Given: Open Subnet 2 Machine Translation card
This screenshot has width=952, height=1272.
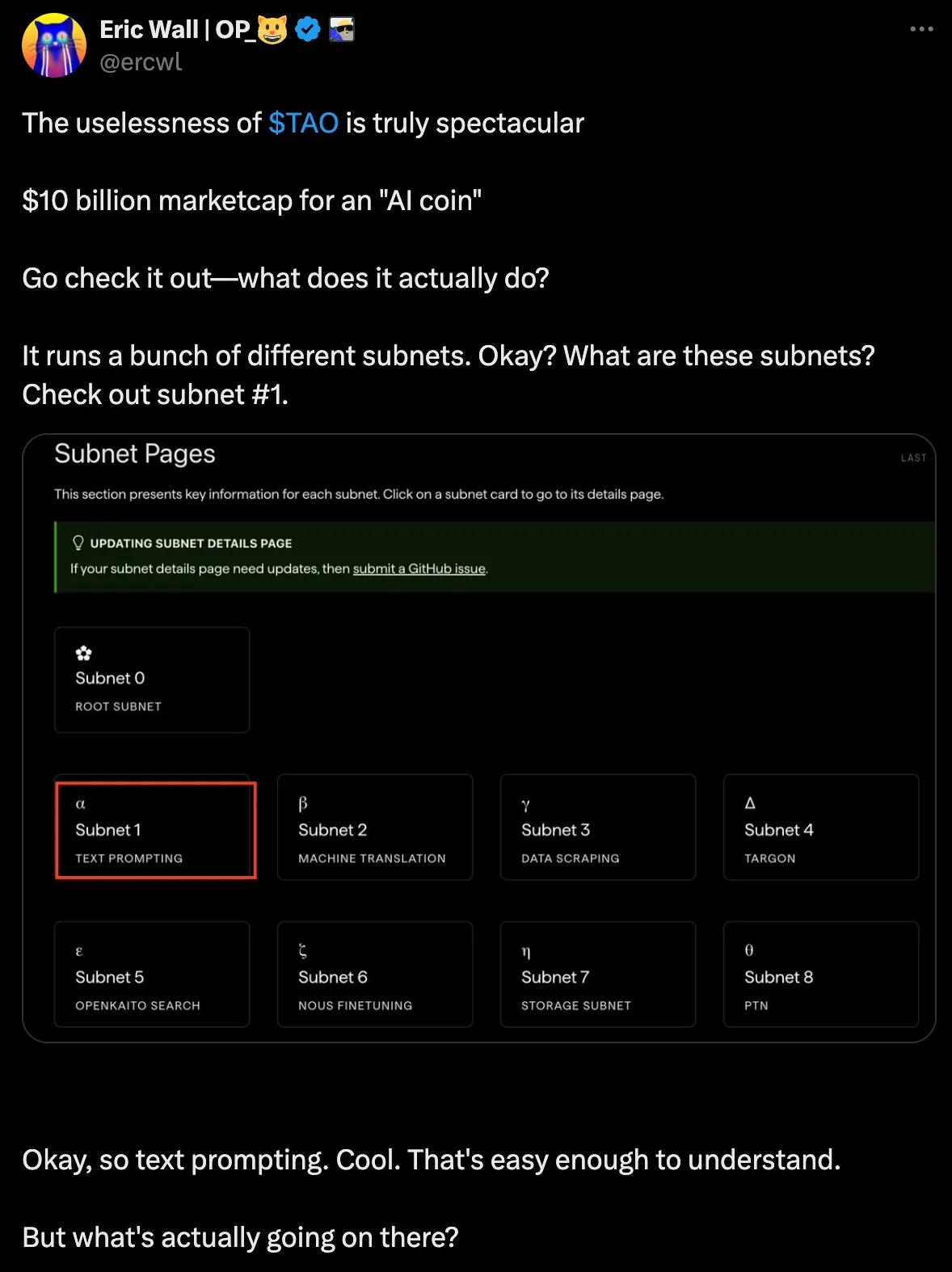Looking at the screenshot, I should [375, 827].
